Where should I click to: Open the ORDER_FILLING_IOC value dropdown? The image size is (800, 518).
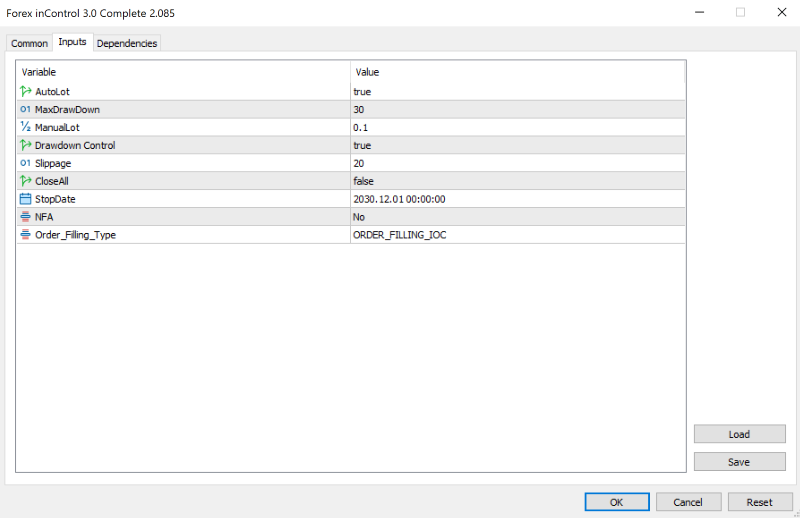pos(517,235)
